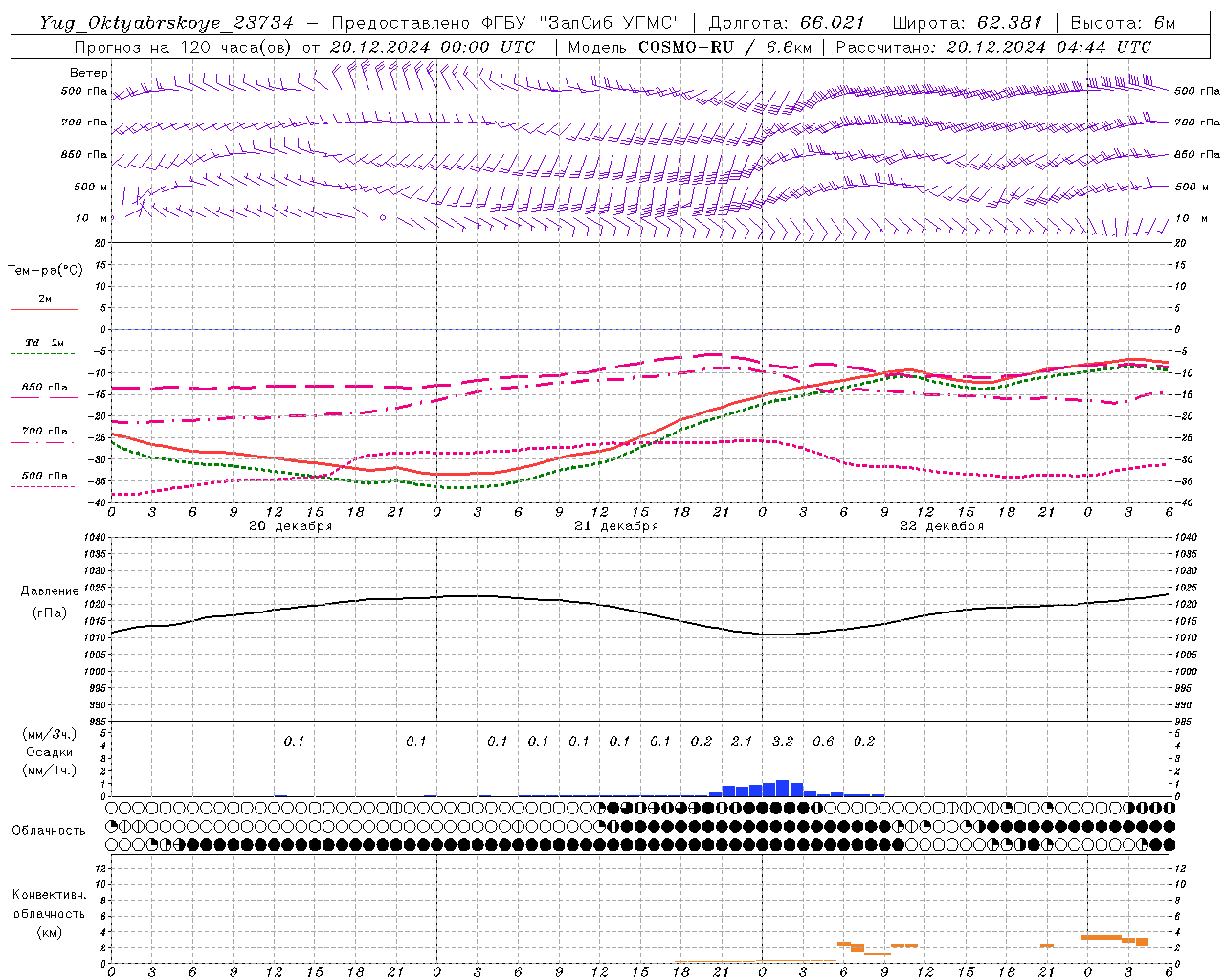
Task: Click the station name Yug_Oktyabrskoye_23734
Action: pyautogui.click(x=167, y=23)
